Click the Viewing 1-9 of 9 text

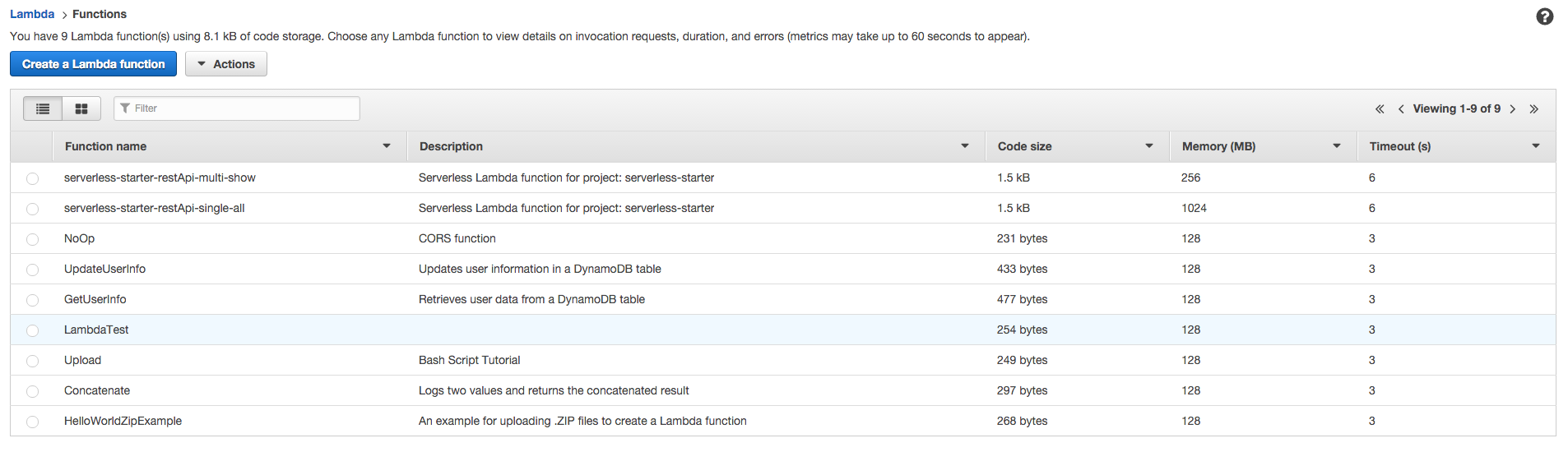point(1456,108)
